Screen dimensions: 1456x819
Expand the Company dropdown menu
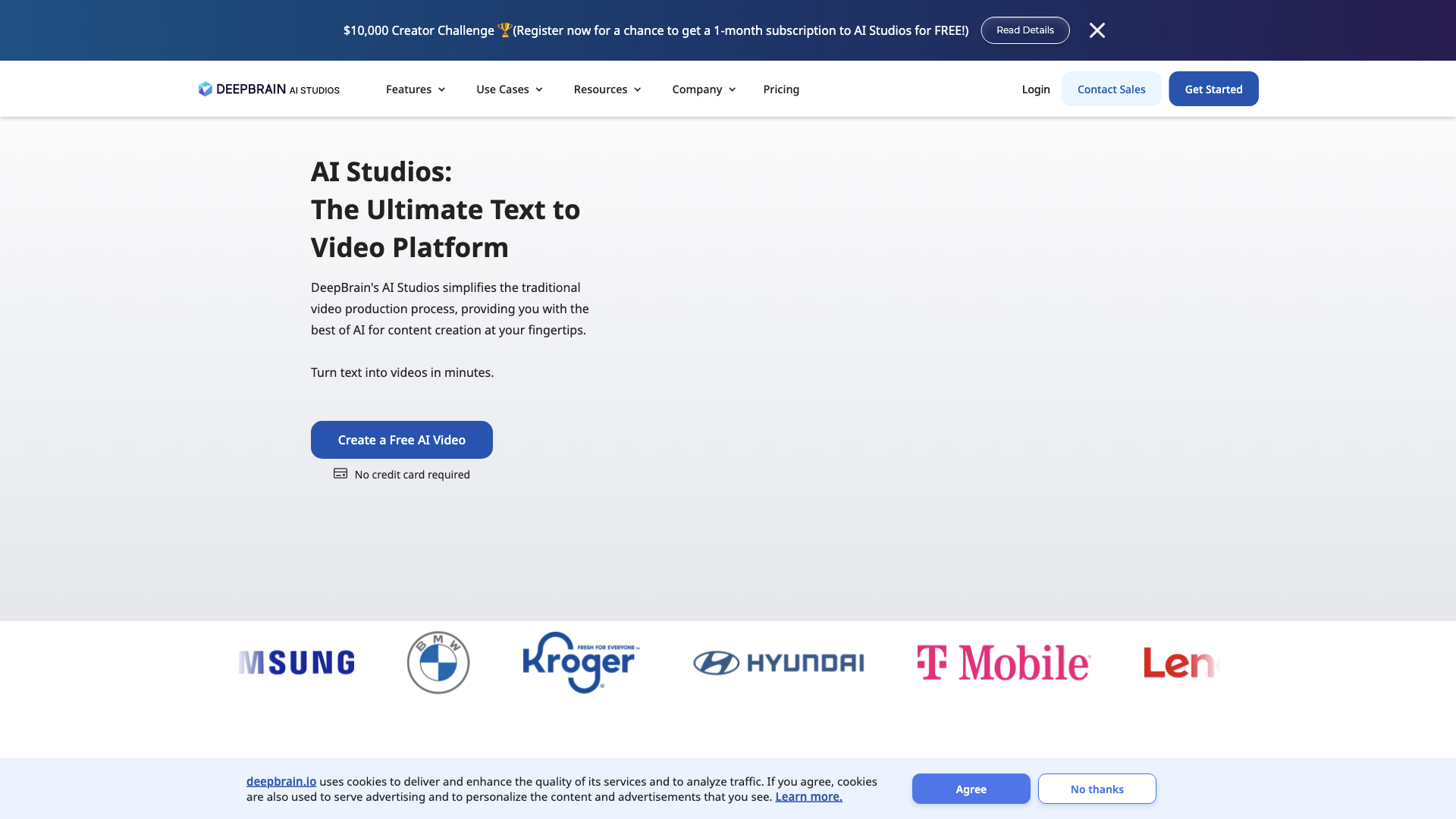click(x=704, y=89)
